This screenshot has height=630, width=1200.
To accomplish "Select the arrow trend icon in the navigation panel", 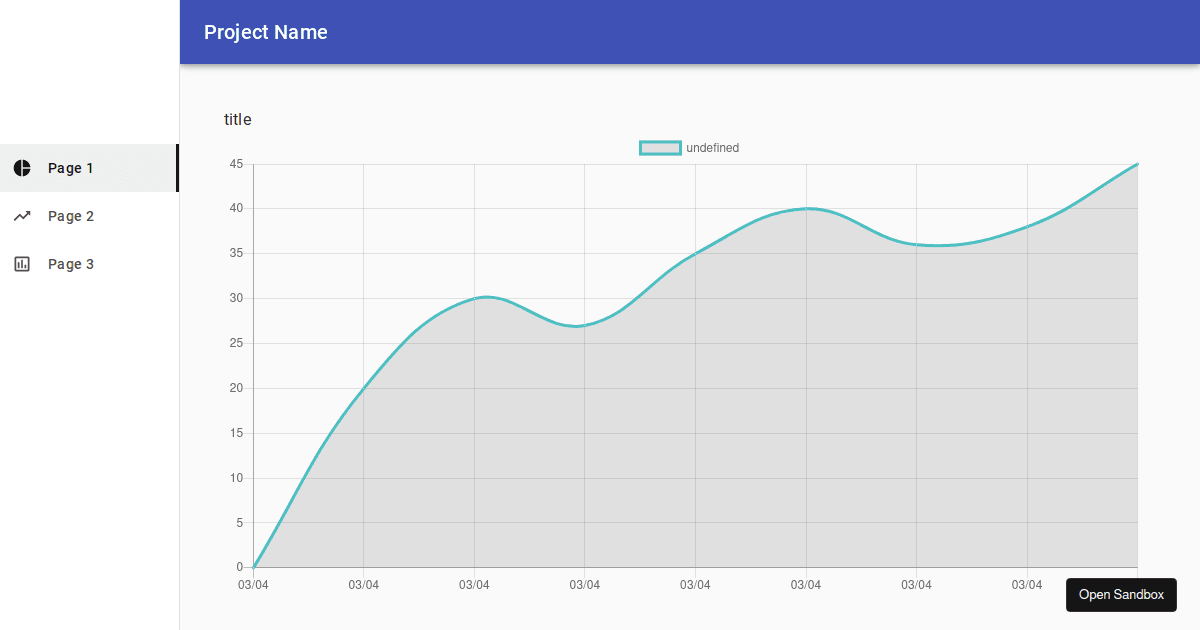I will [21, 216].
